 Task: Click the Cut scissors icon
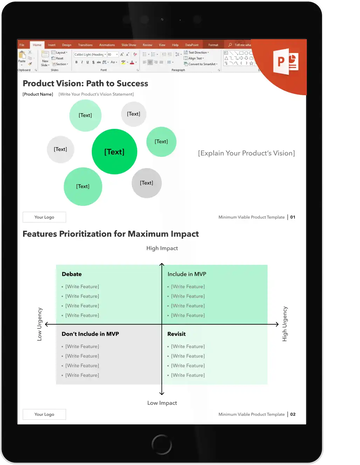click(30, 52)
